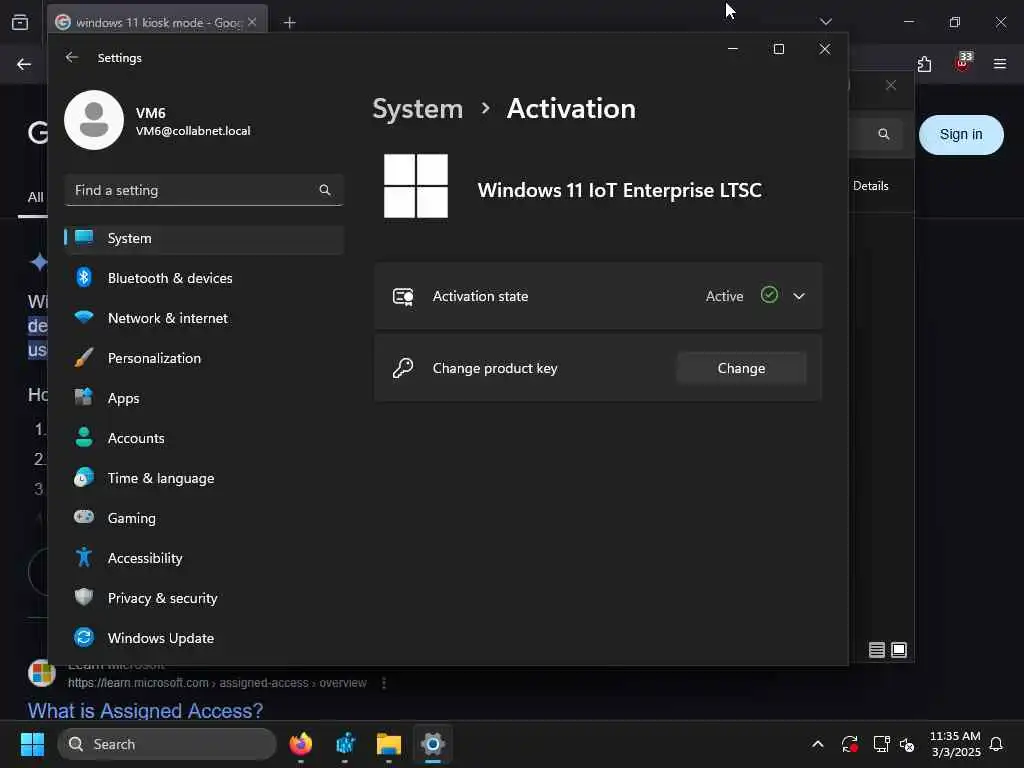
Task: Click the browser back arrow
Action: 24,64
